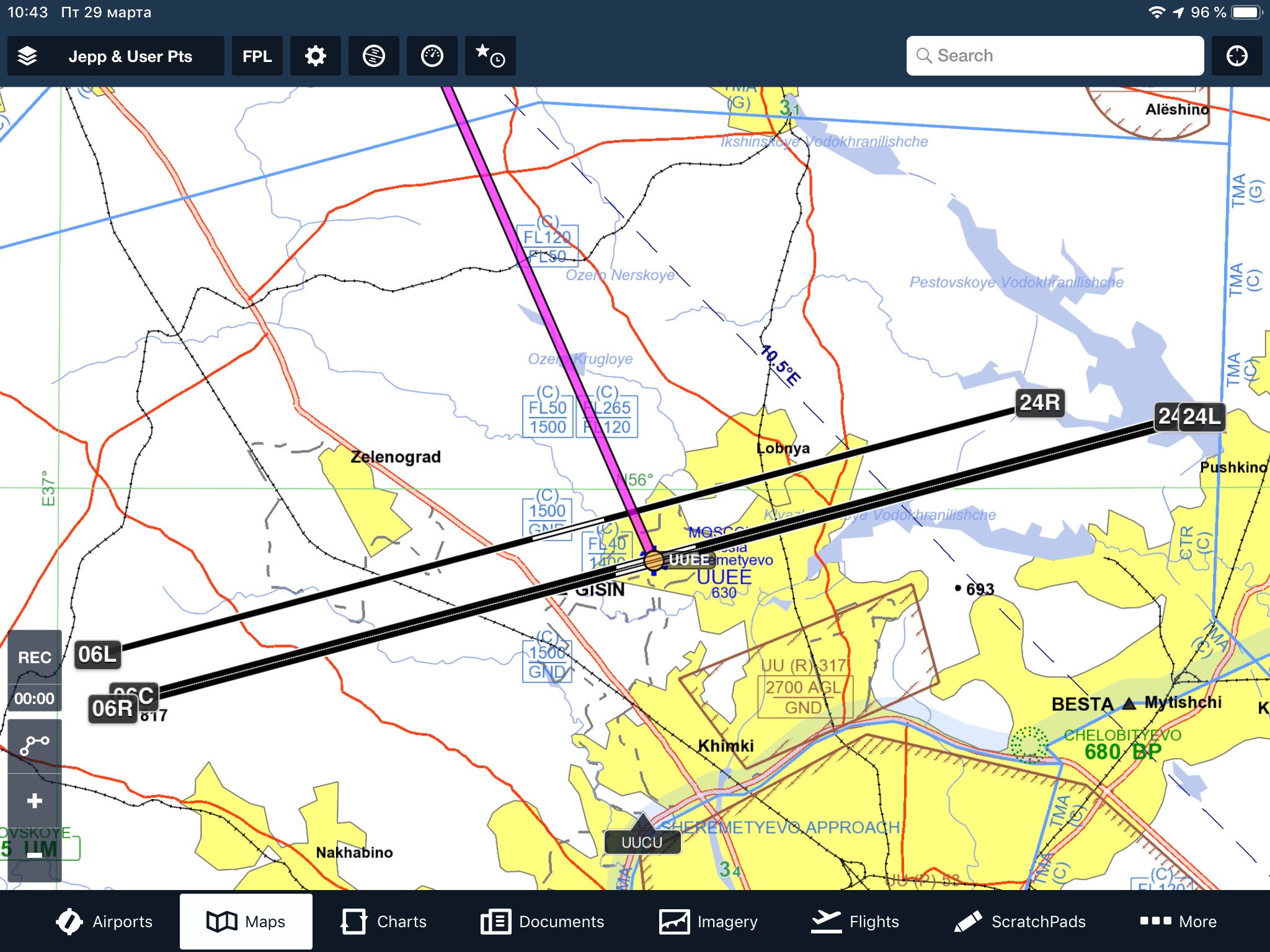This screenshot has height=952, width=1270.
Task: Open the More tab menu
Action: point(1178,922)
